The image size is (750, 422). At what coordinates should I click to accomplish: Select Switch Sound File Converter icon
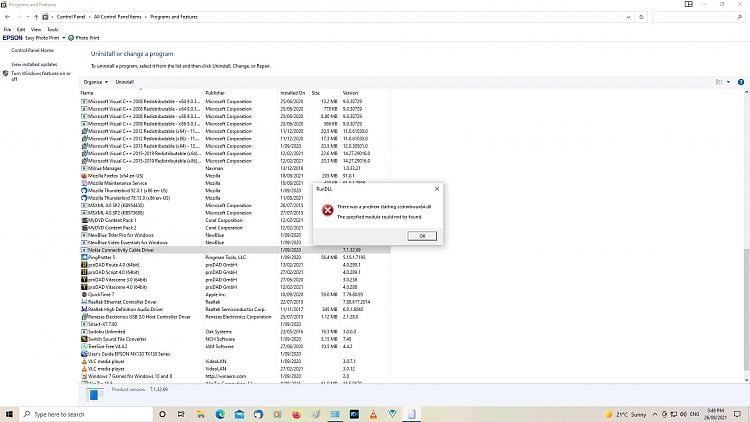(x=84, y=339)
